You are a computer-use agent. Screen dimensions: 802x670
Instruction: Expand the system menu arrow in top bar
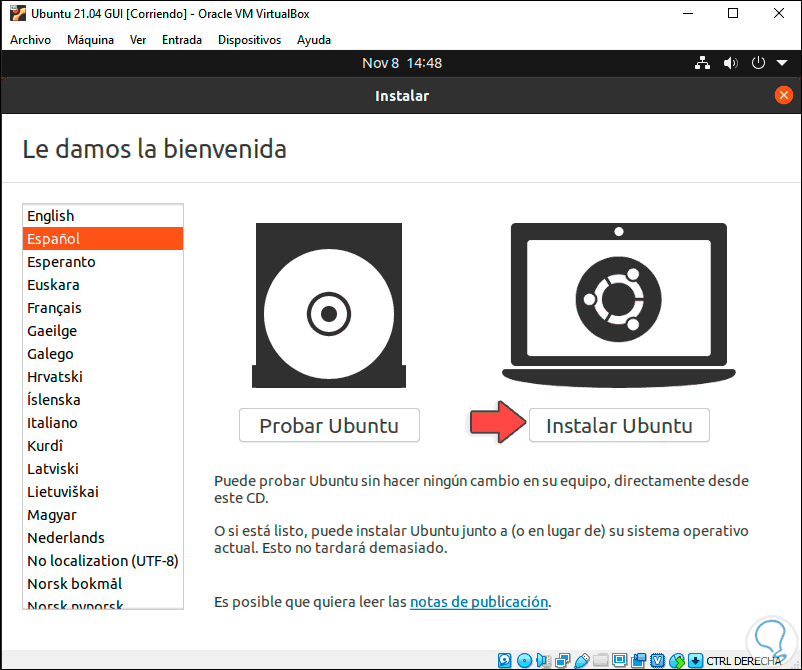coord(782,63)
